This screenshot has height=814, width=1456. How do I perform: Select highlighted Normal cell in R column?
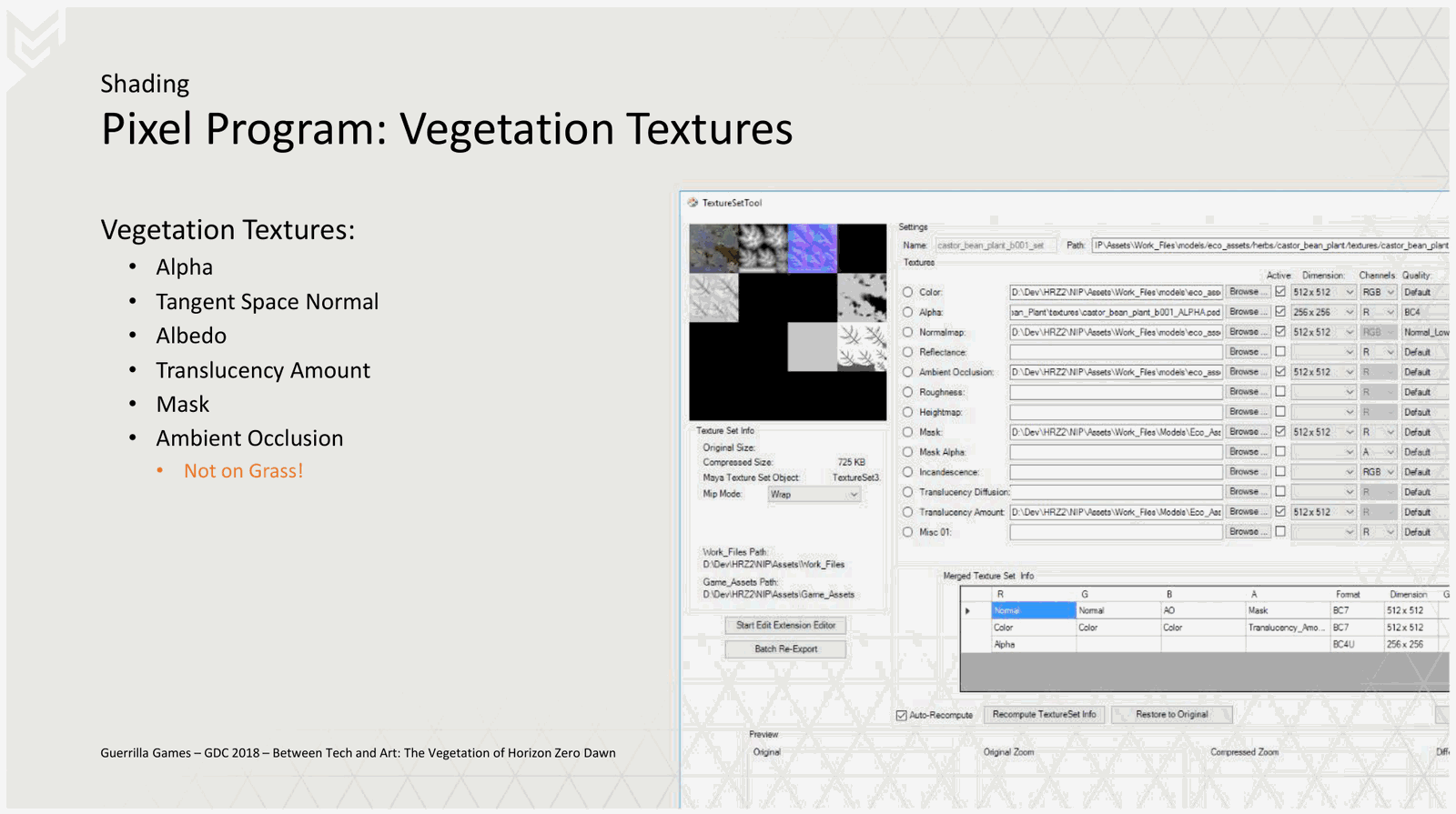tap(1033, 610)
